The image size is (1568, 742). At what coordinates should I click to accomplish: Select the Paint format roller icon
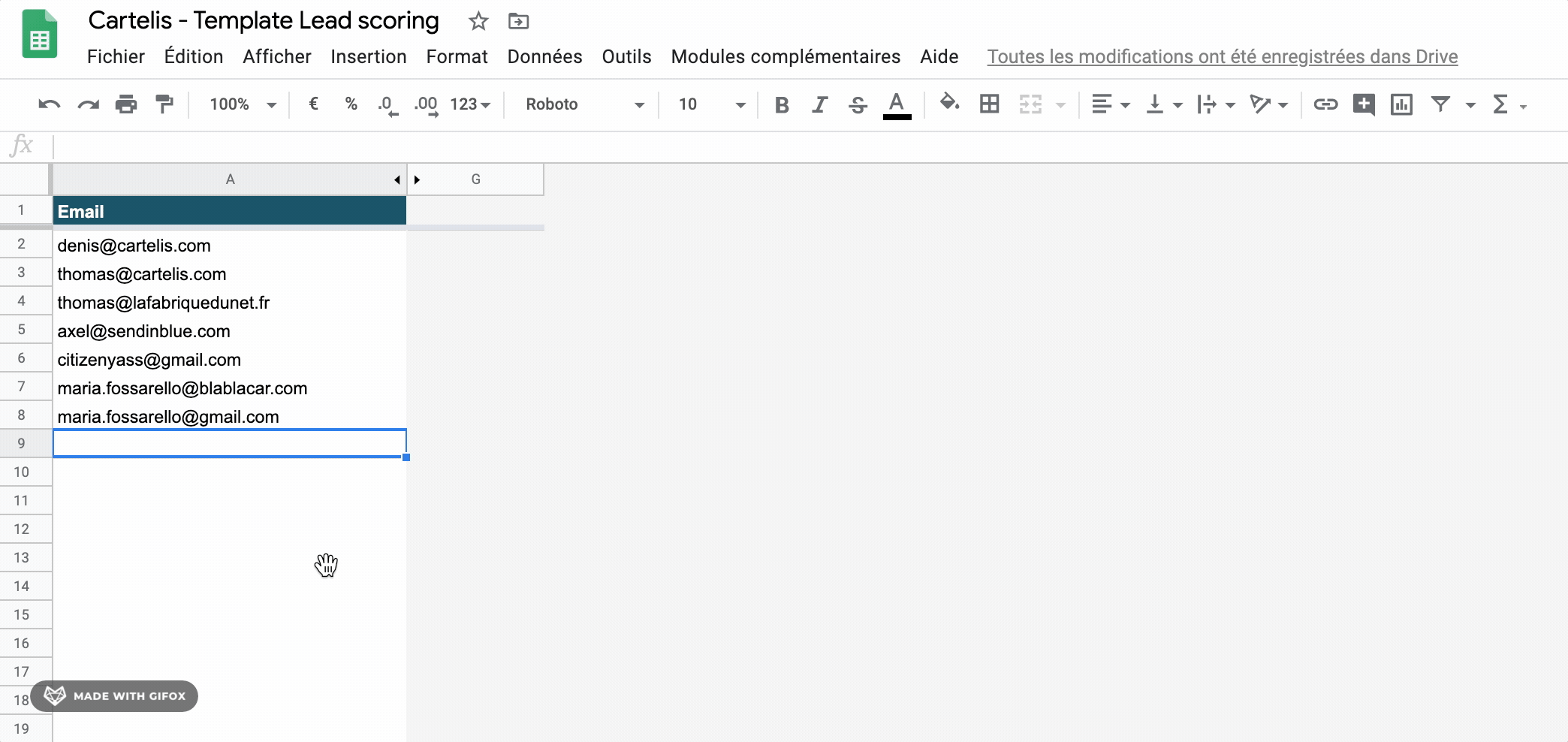click(x=164, y=104)
